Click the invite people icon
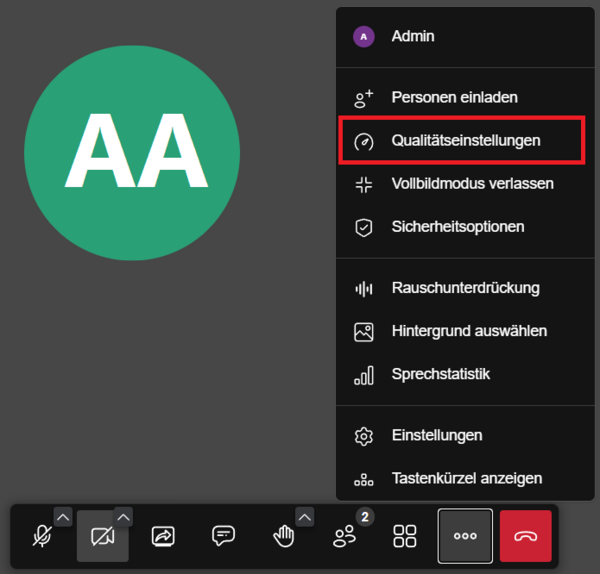Viewport: 600px width, 574px height. point(364,98)
